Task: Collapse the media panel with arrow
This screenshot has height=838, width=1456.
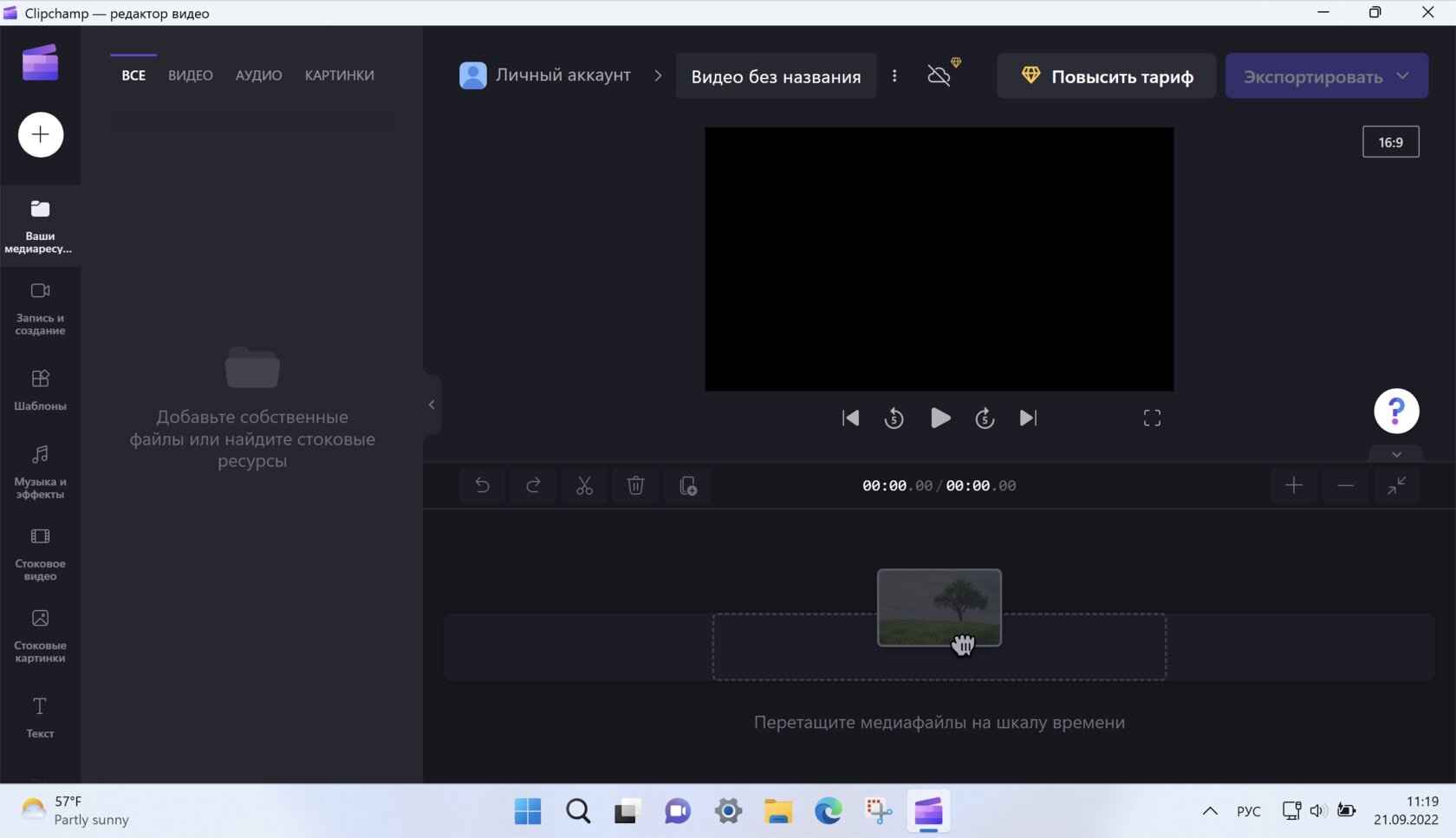Action: pos(432,405)
